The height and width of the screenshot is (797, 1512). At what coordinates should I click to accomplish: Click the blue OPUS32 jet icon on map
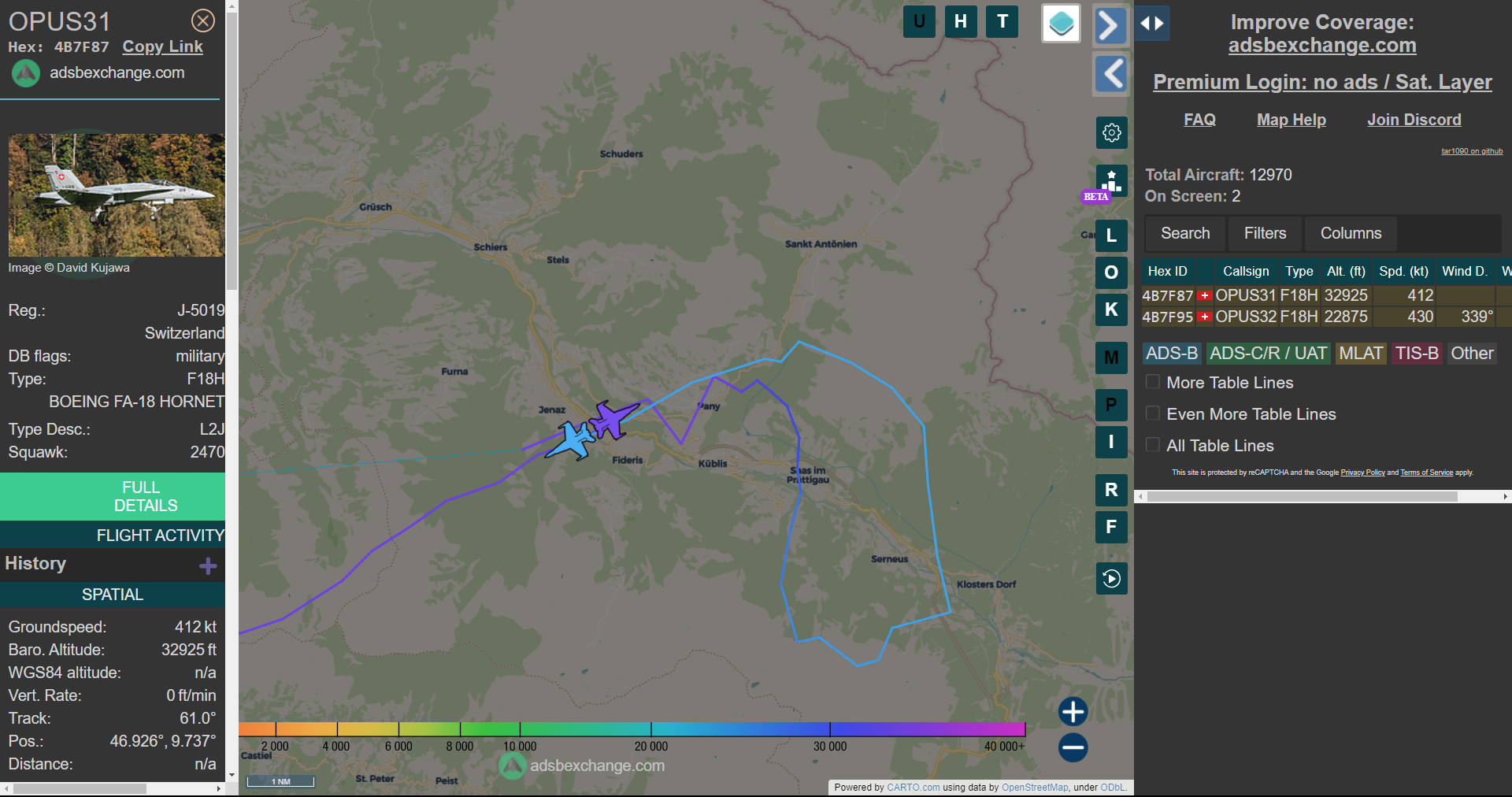(571, 440)
